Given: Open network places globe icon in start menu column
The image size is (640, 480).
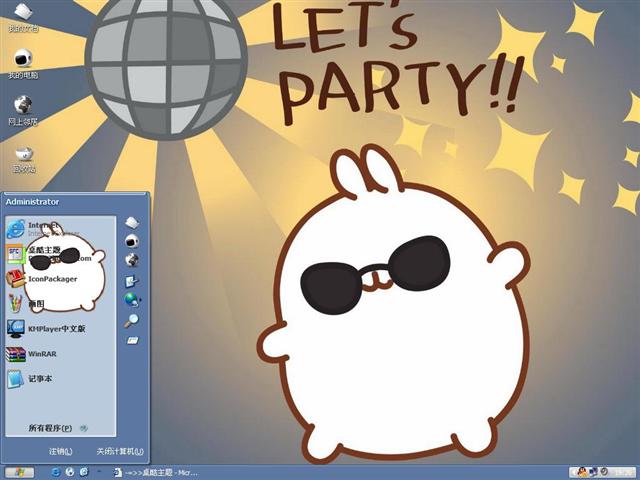Looking at the screenshot, I should click(132, 260).
